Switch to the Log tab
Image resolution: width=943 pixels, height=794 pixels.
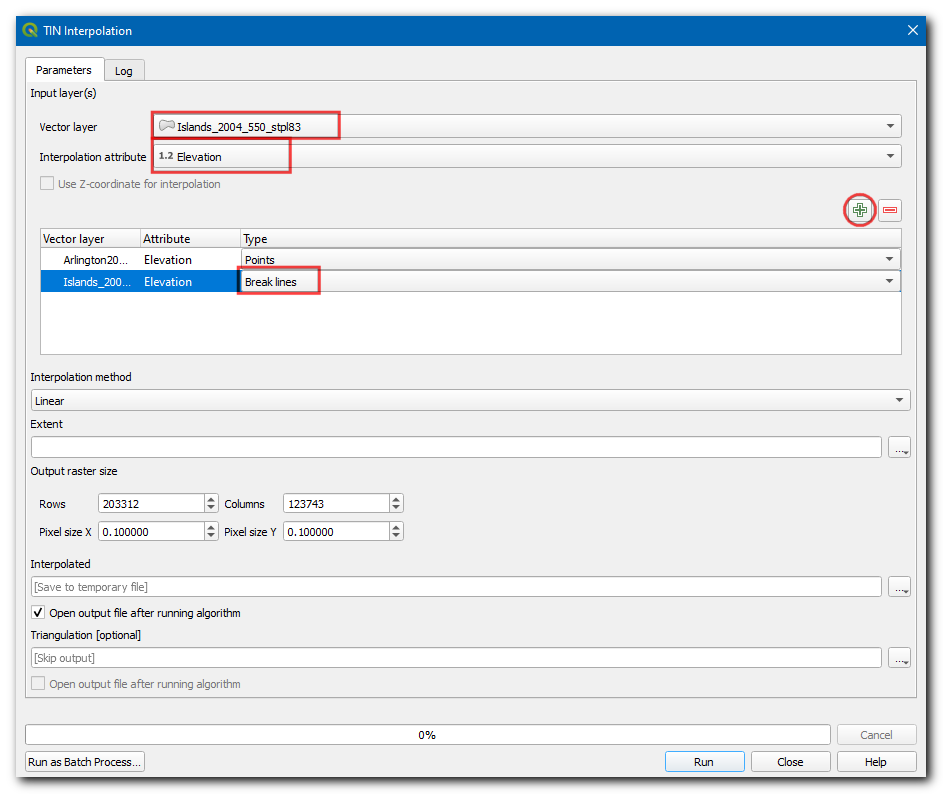pyautogui.click(x=123, y=71)
